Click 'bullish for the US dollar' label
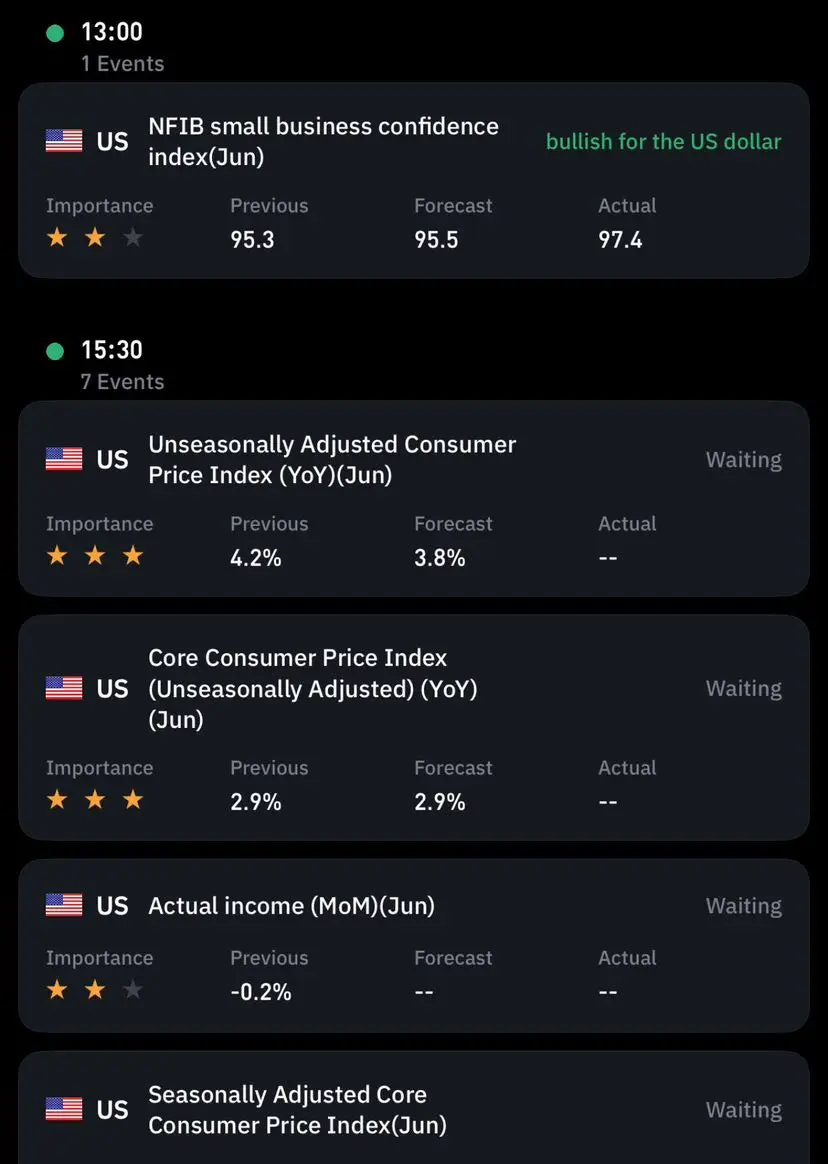The width and height of the screenshot is (828, 1164). [663, 141]
